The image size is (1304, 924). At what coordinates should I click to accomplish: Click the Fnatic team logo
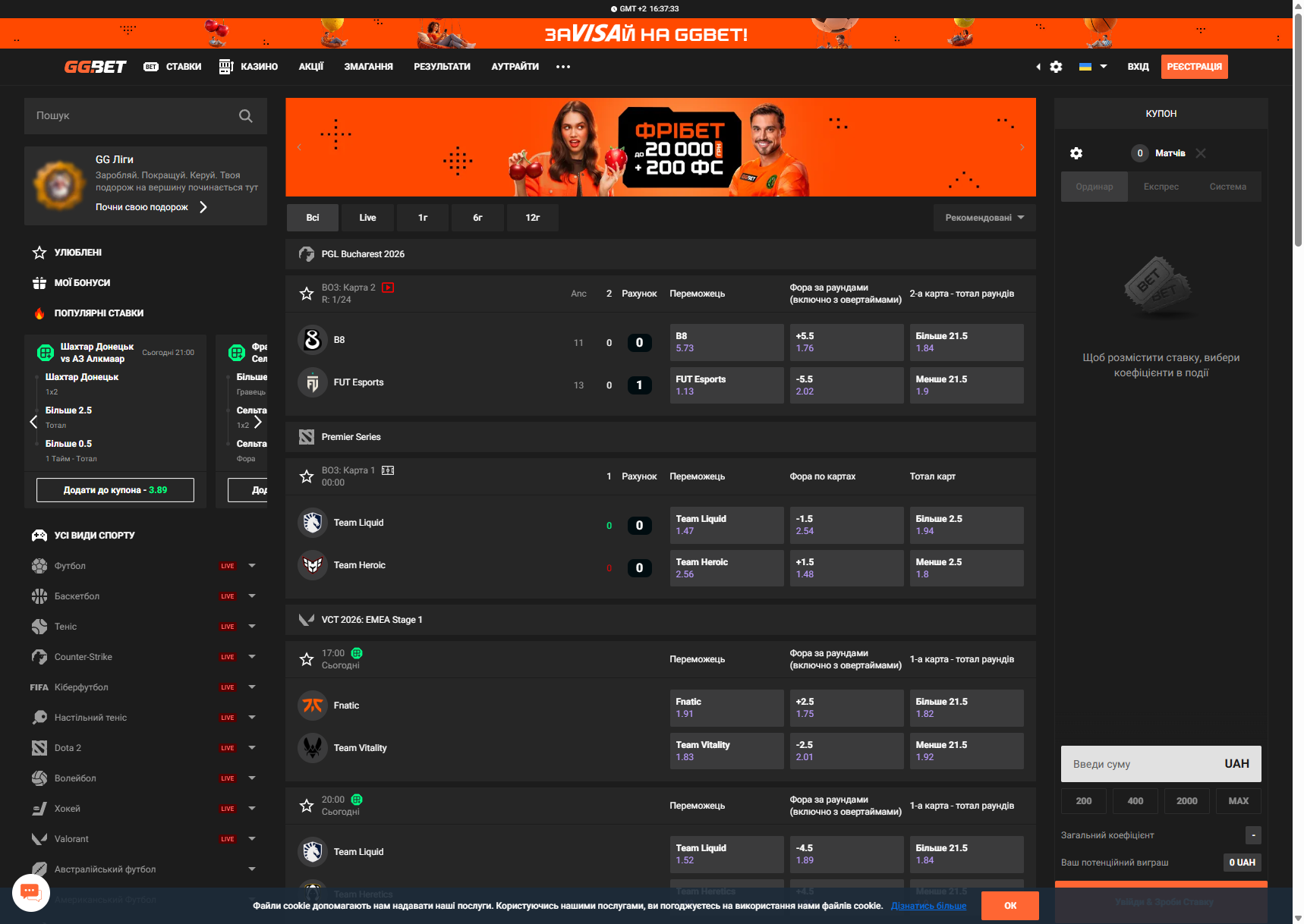pos(313,706)
